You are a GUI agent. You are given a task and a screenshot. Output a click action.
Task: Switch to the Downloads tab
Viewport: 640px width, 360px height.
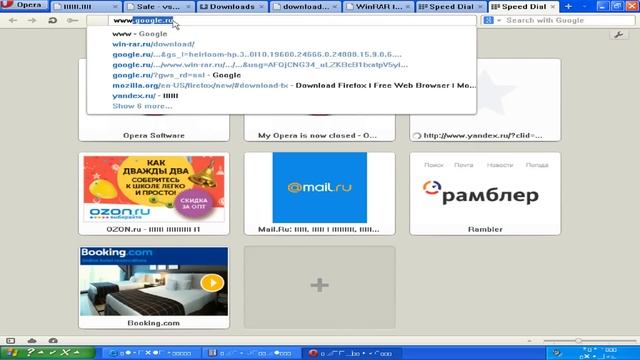coord(231,7)
